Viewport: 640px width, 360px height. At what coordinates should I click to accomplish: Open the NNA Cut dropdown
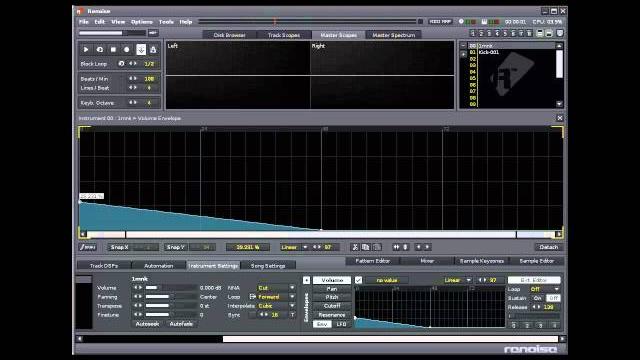pyautogui.click(x=276, y=287)
